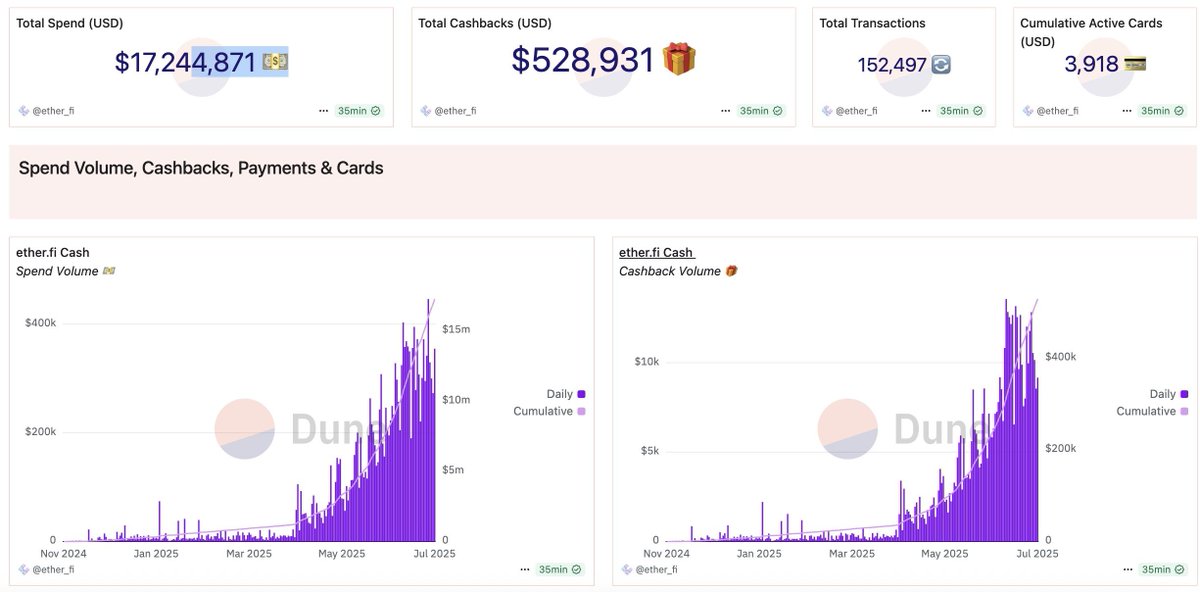1200x592 pixels.
Task: Click the $5k axis label on Cashback Volume chart
Action: [650, 451]
